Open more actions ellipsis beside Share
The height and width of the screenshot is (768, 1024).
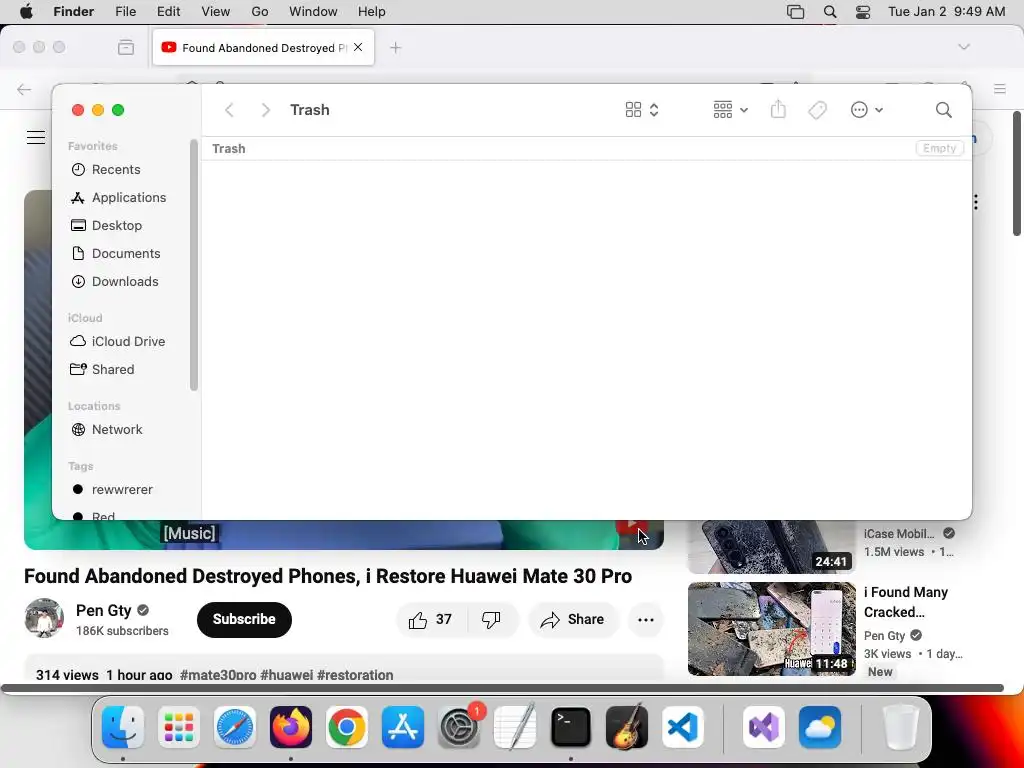(x=646, y=620)
